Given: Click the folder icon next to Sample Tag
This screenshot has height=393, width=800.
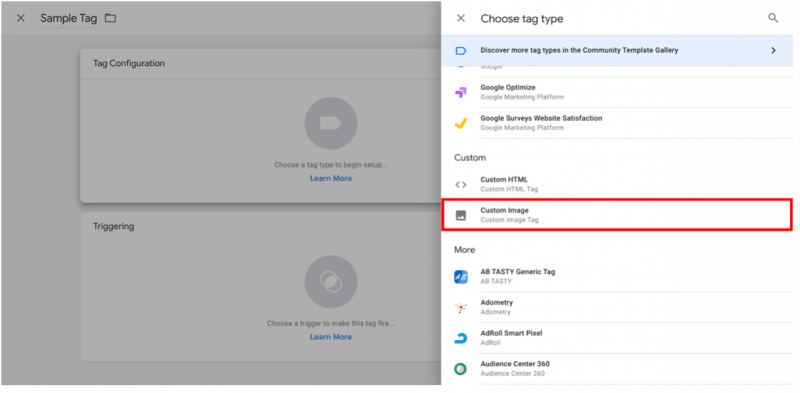Looking at the screenshot, I should coord(110,18).
